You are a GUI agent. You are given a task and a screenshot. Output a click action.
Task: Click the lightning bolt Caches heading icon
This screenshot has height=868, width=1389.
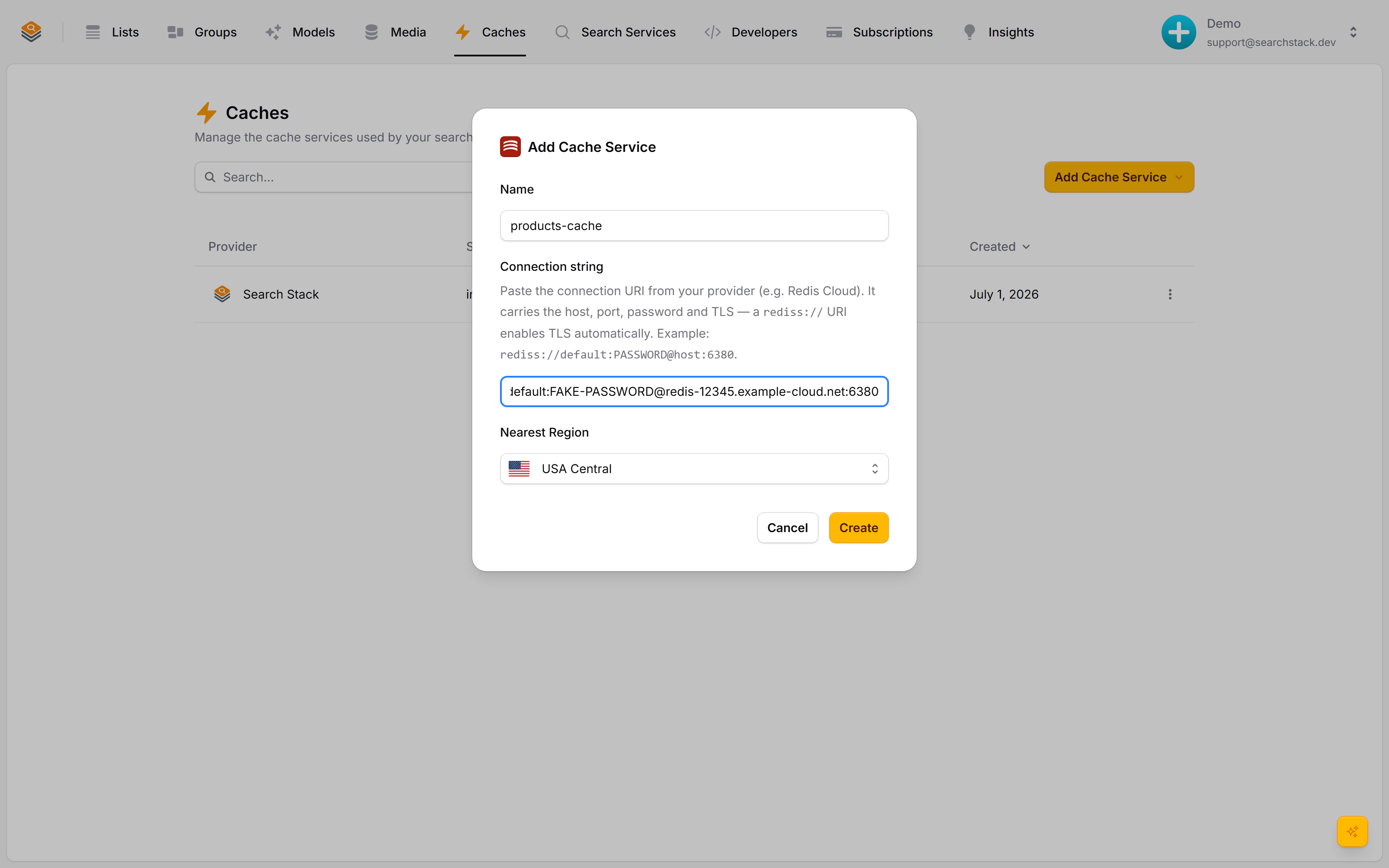coord(207,113)
